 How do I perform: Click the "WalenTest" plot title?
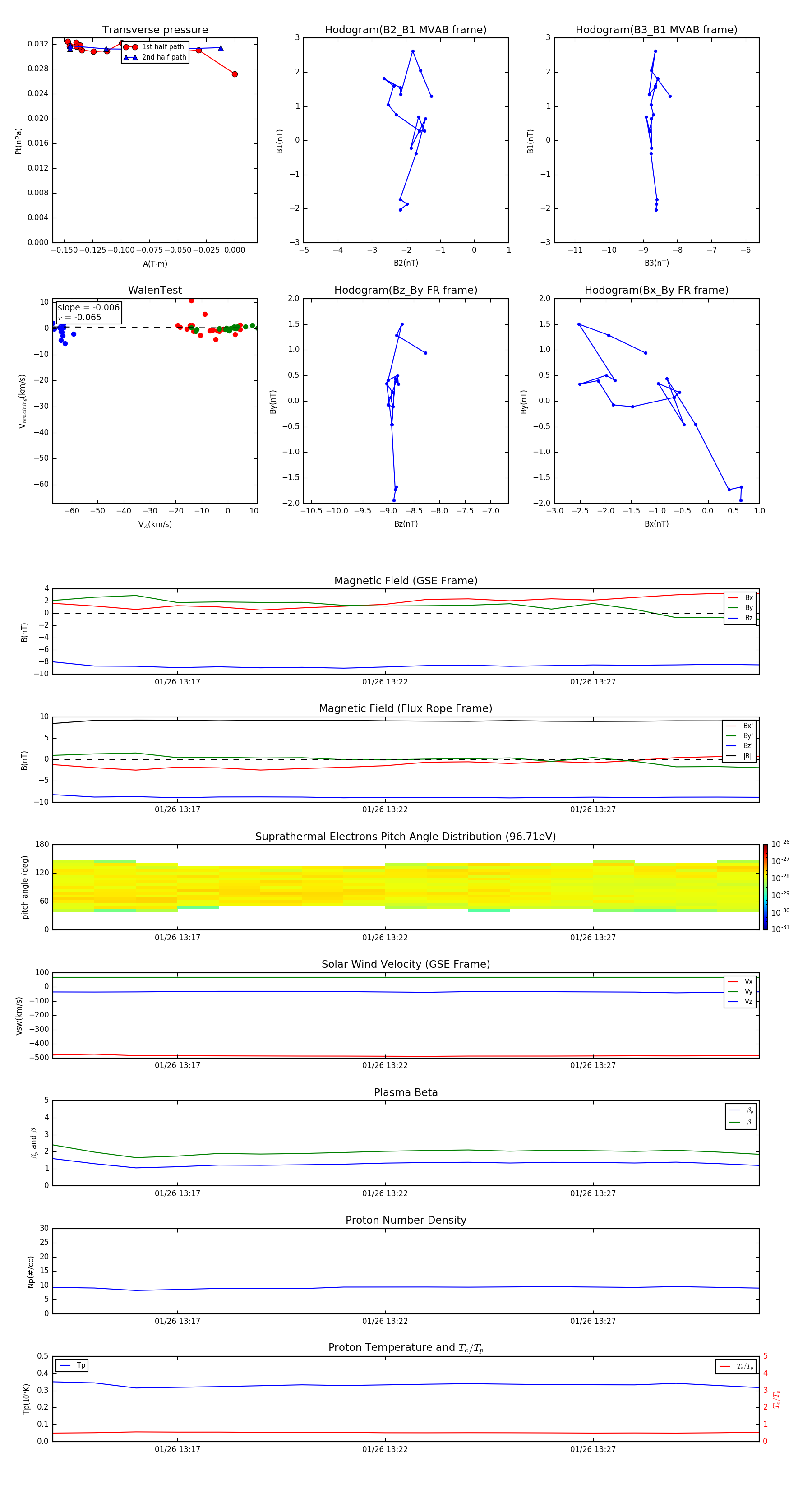pos(155,290)
